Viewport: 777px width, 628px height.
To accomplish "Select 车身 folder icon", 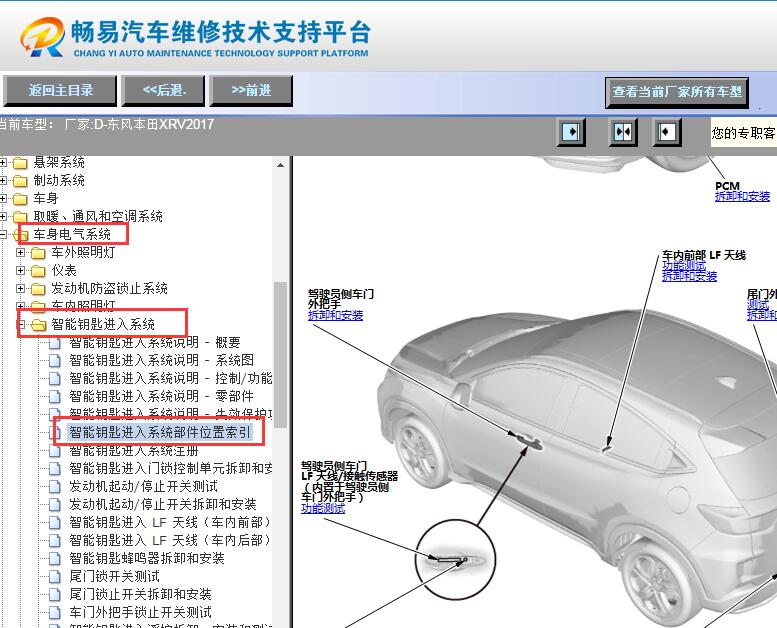I will coord(20,199).
